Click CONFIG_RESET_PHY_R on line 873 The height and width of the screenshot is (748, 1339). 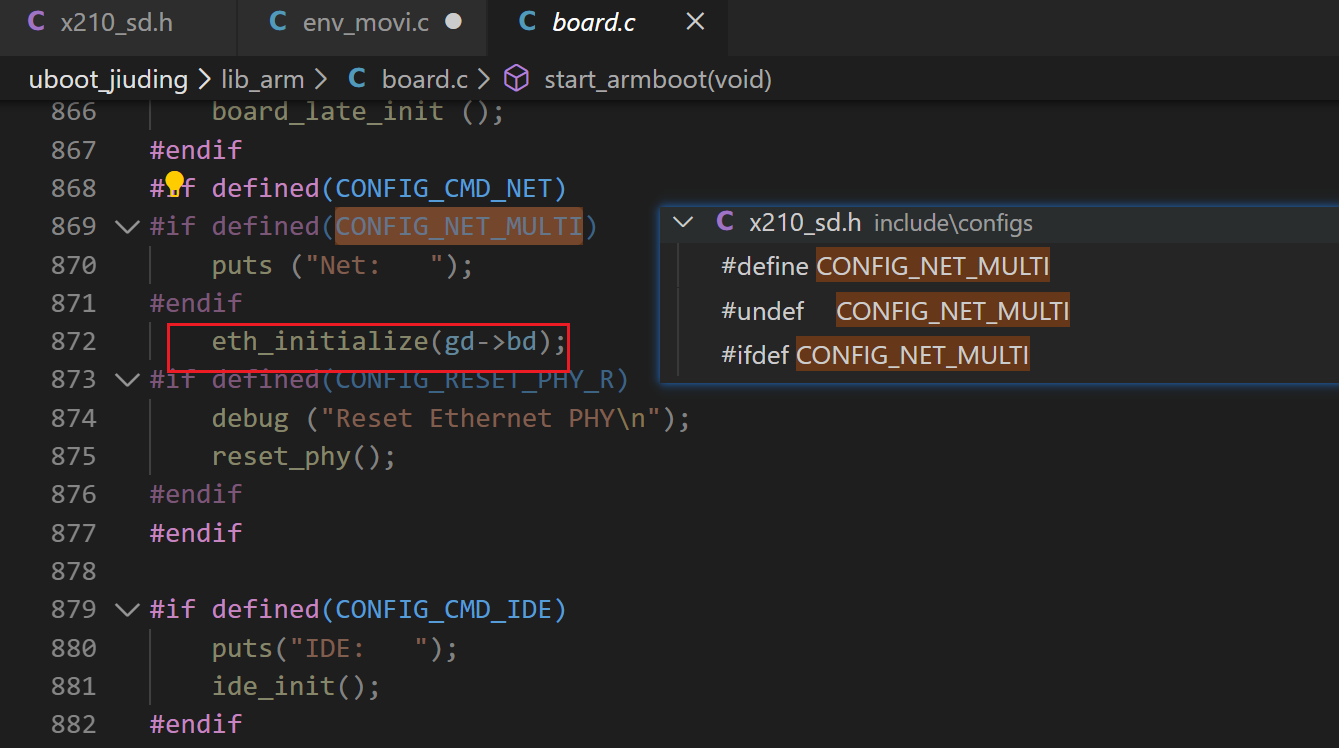474,379
